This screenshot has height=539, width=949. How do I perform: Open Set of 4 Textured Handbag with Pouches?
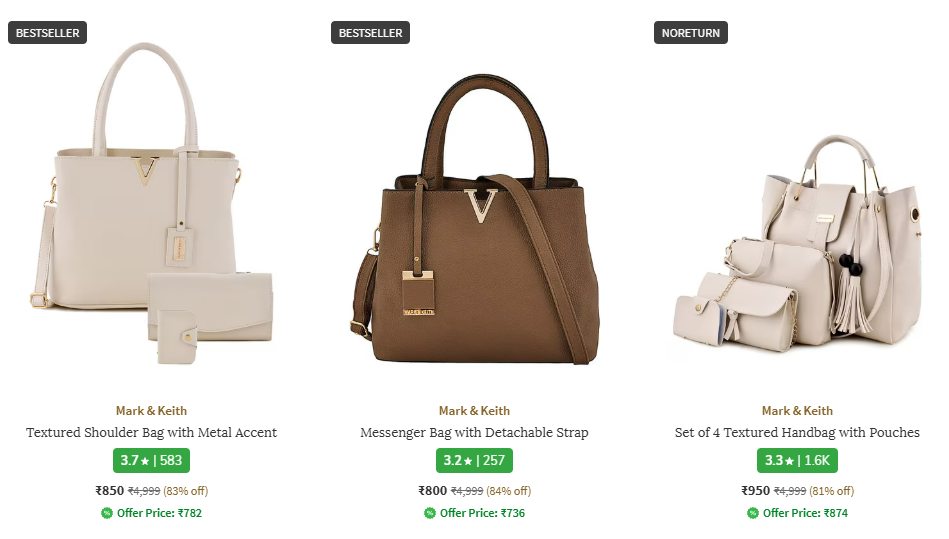[797, 433]
